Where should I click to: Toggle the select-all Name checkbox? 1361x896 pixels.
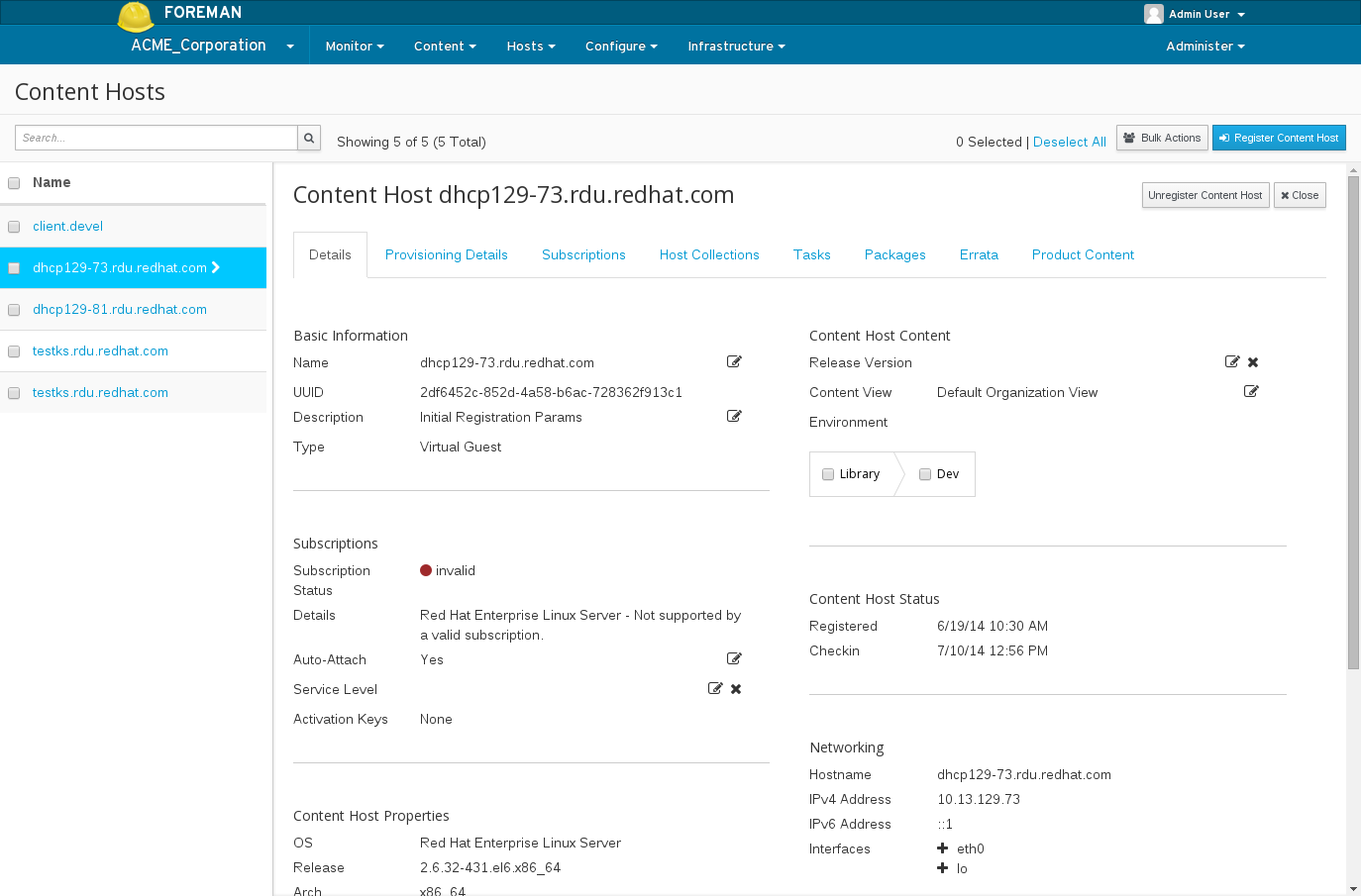(x=14, y=183)
